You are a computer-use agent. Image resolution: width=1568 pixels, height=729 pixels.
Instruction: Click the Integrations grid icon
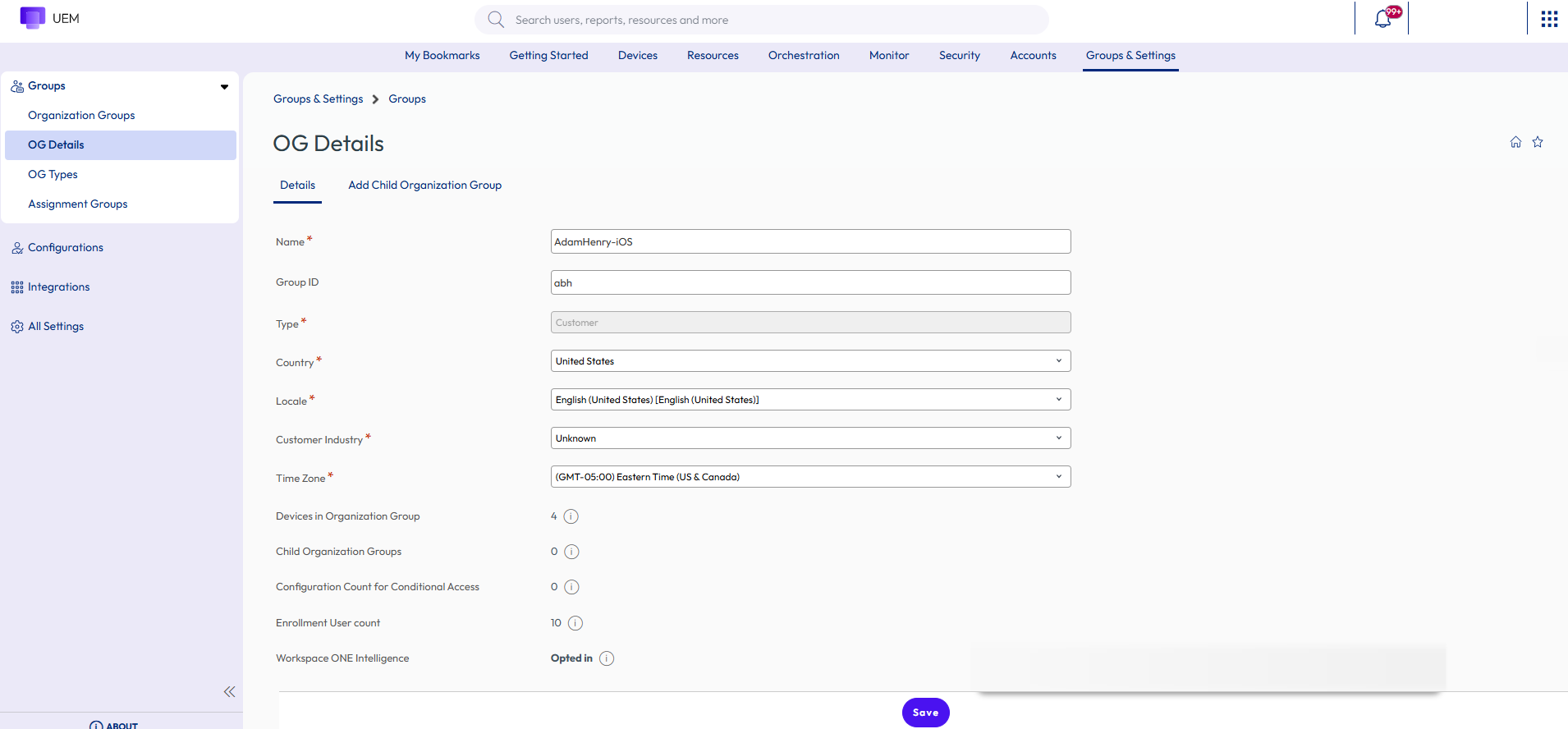tap(17, 287)
